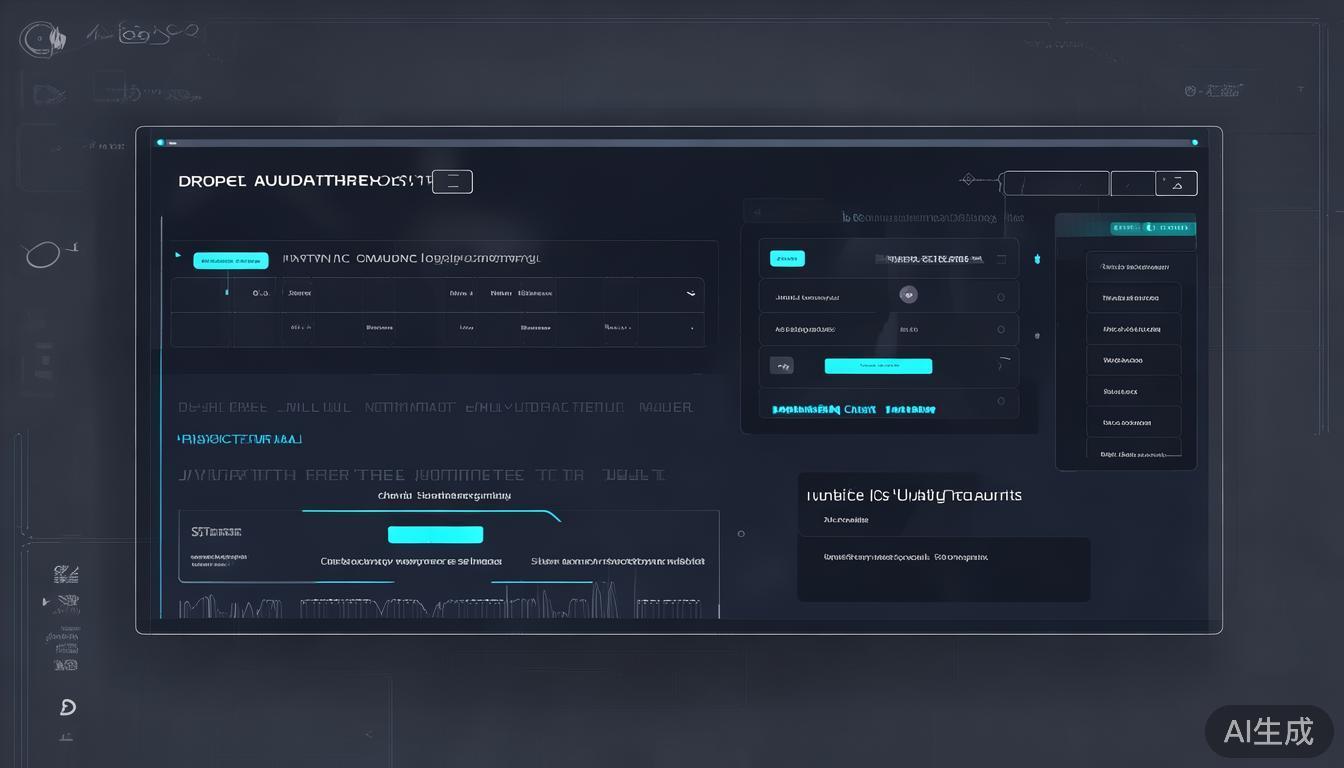
Task: Click the small cyan button in middle panel top row
Action: pos(787,259)
